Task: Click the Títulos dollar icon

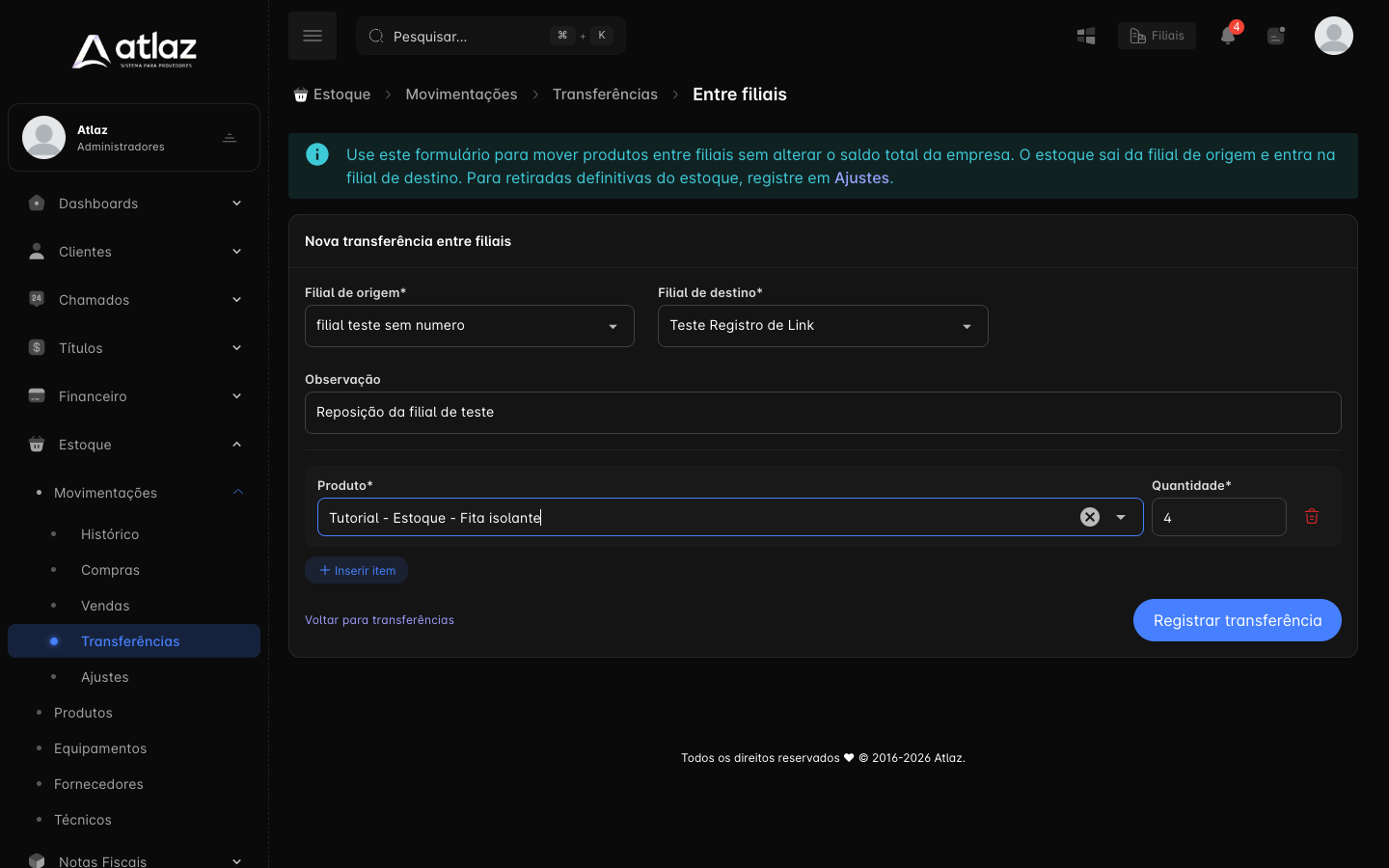Action: [37, 347]
